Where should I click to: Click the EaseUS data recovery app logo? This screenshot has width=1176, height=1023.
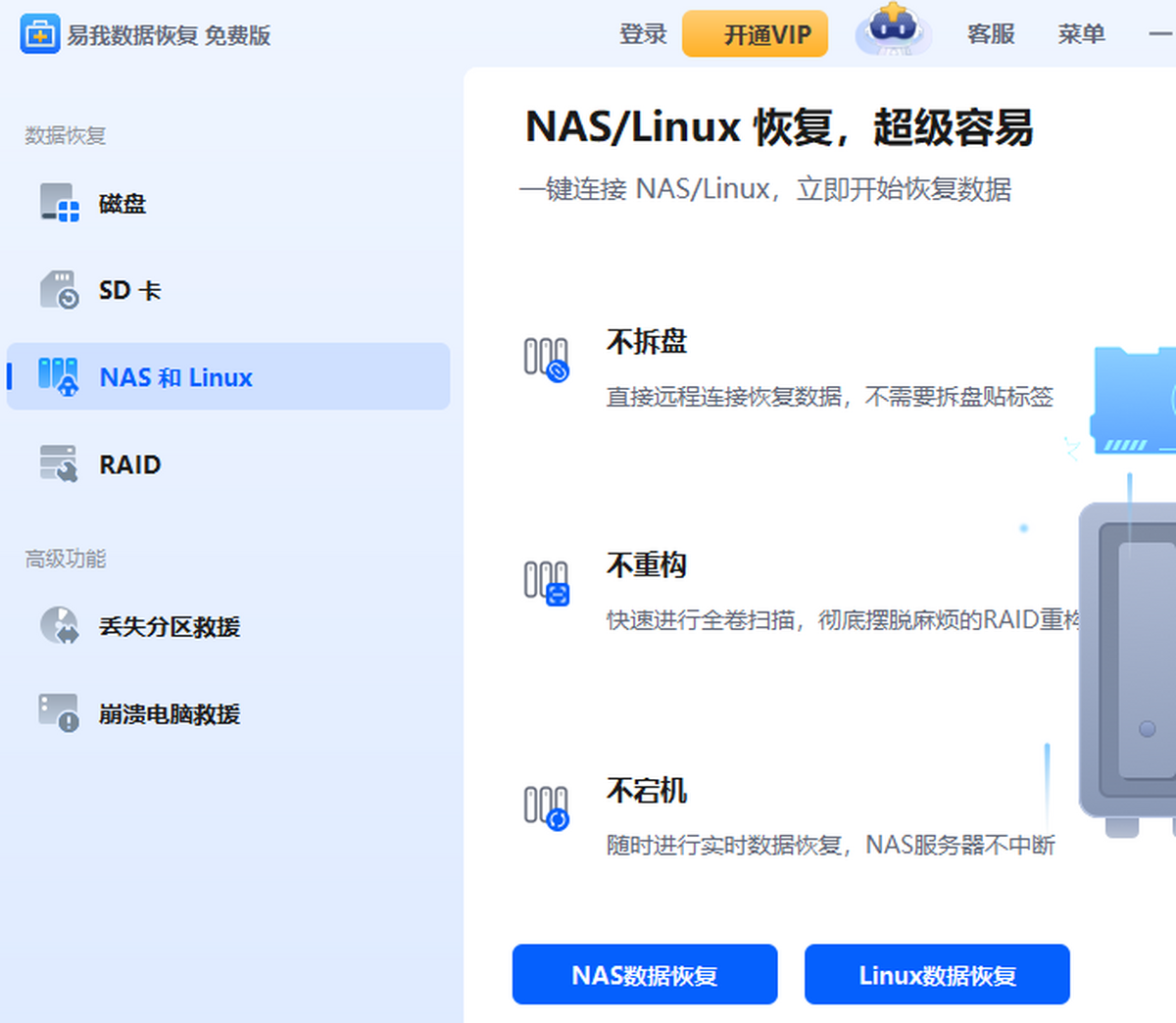(40, 34)
